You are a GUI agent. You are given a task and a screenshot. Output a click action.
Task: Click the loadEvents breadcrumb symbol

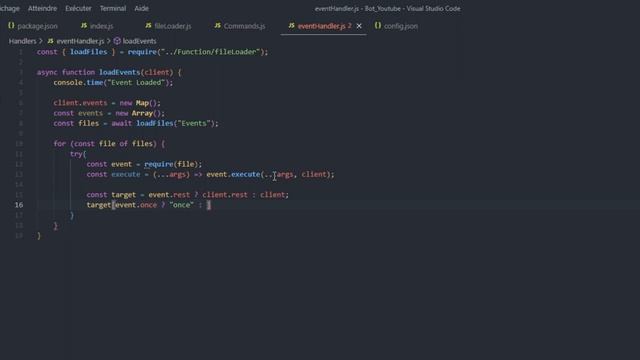(x=139, y=41)
